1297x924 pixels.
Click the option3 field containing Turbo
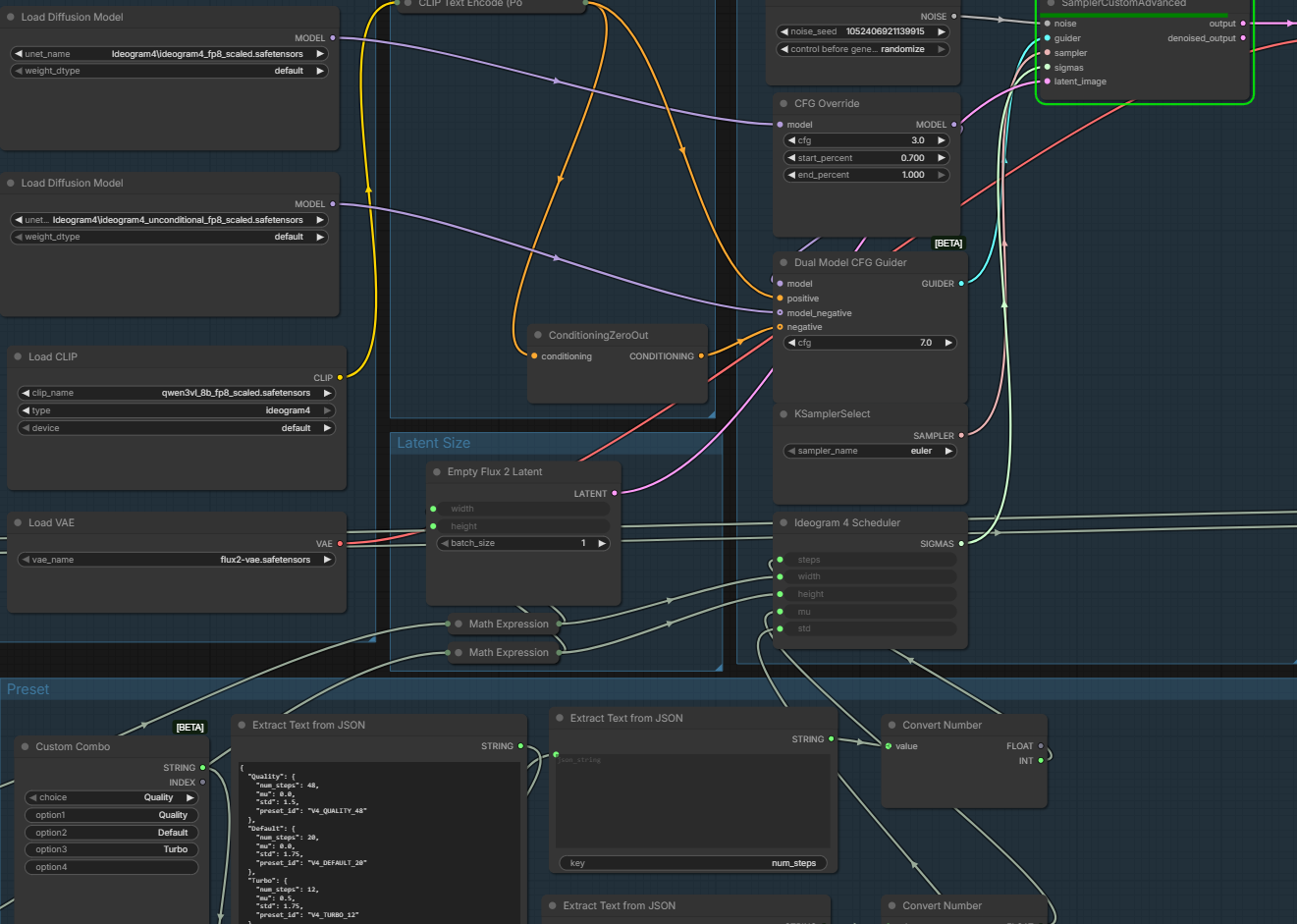pos(111,849)
